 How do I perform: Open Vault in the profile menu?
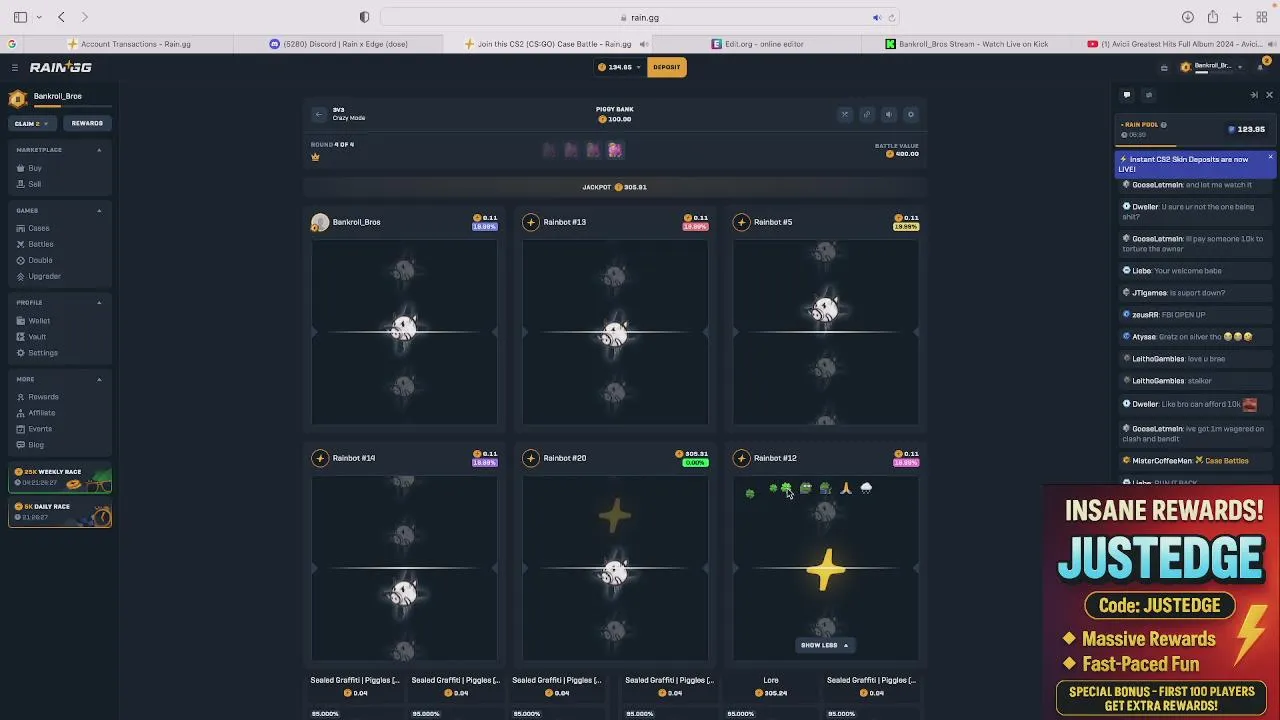pyautogui.click(x=31, y=337)
